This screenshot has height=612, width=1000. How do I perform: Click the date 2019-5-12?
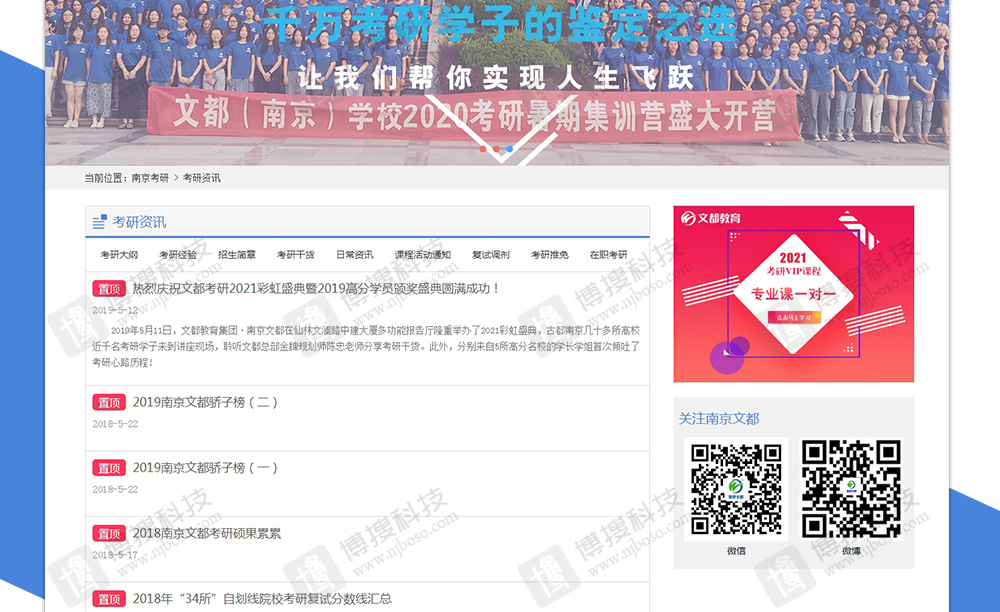pyautogui.click(x=115, y=310)
